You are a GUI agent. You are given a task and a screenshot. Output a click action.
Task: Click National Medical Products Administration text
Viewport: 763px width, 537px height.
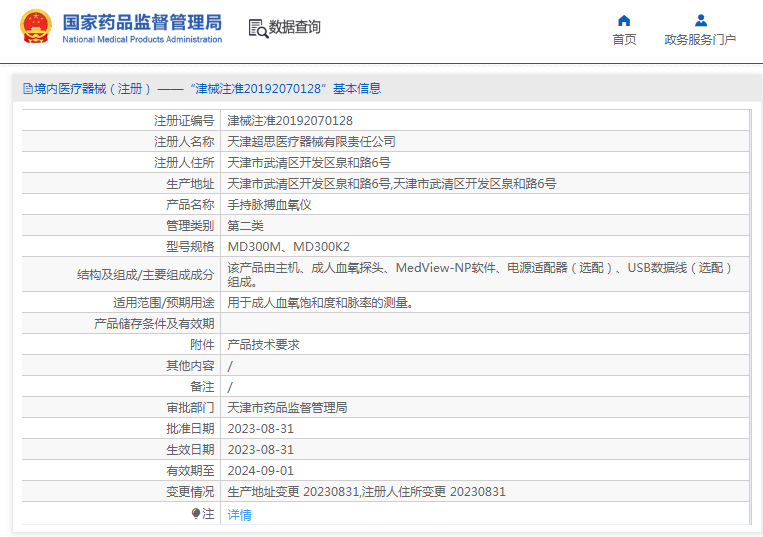[142, 39]
